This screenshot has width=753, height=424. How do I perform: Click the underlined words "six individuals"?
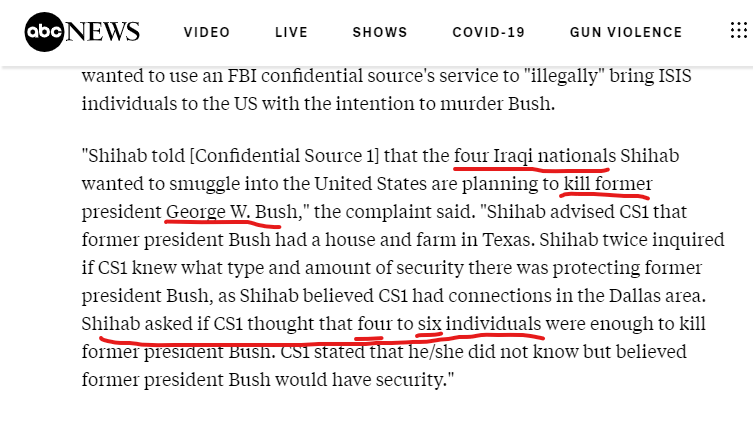[479, 324]
